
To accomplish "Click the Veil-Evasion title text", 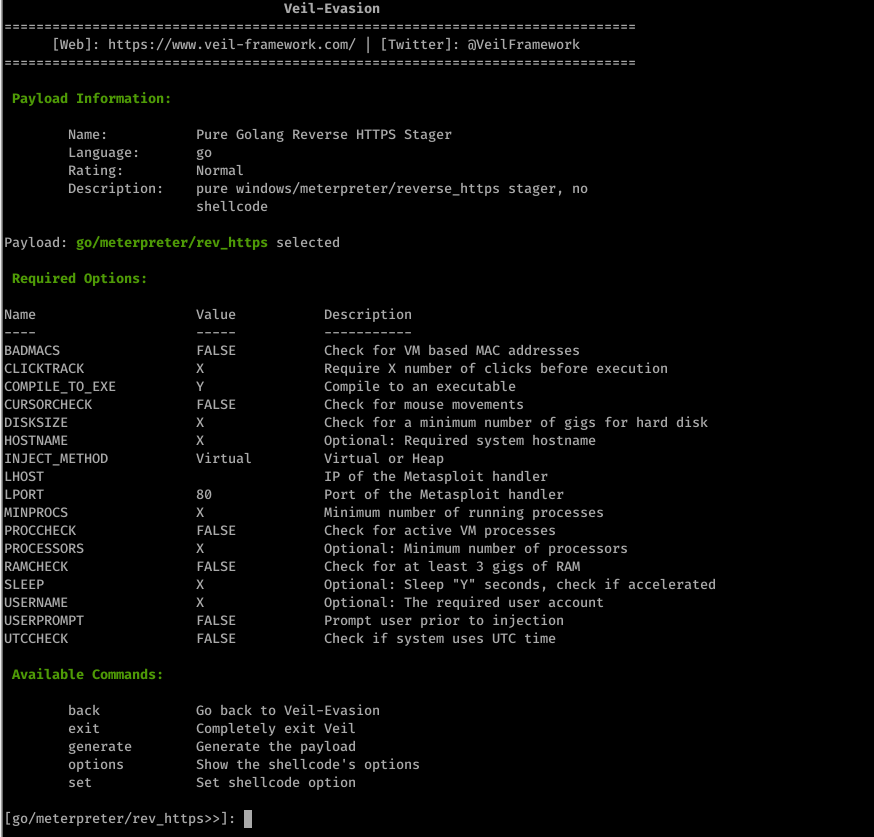I will coord(332,8).
